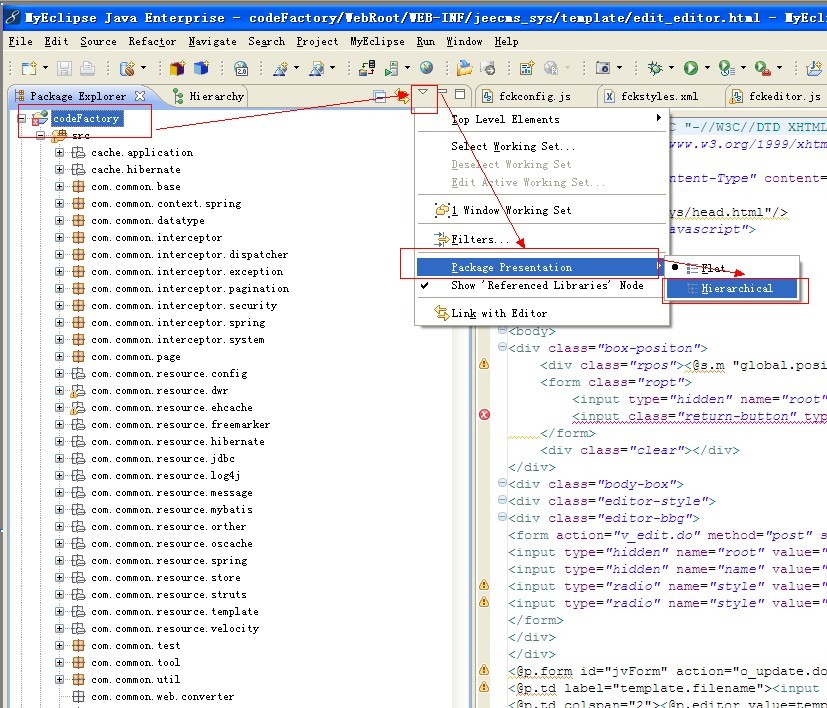The image size is (827, 708).
Task: Click the Debug bug icon in toolbar
Action: [x=655, y=68]
